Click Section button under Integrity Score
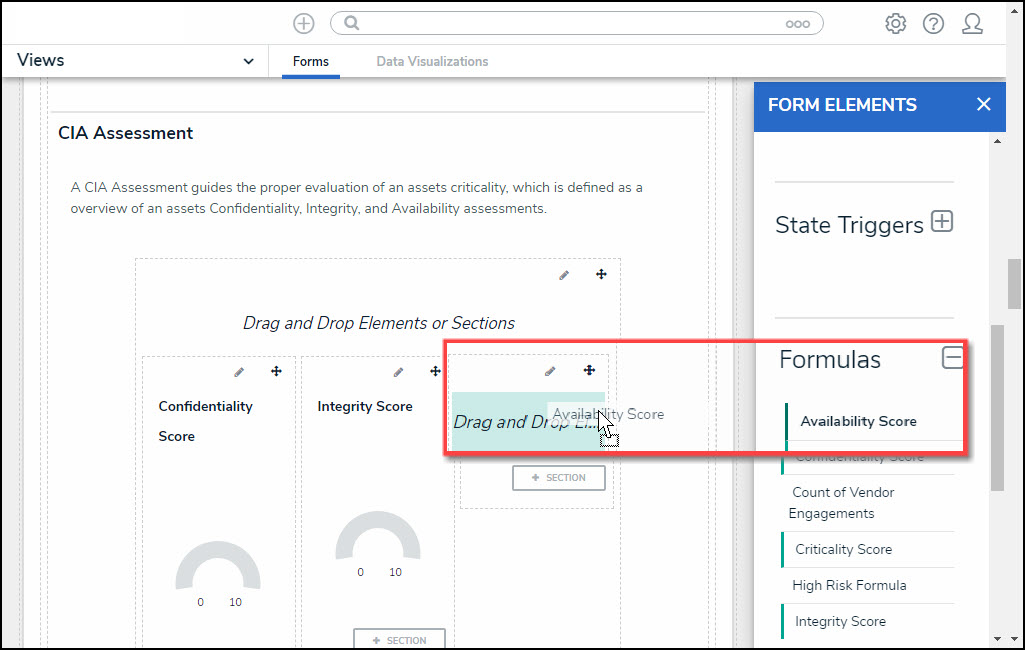Viewport: 1025px width, 650px height. 399,640
